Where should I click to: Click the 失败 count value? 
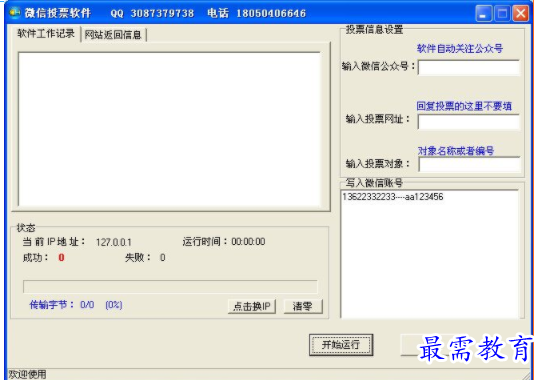tap(163, 257)
